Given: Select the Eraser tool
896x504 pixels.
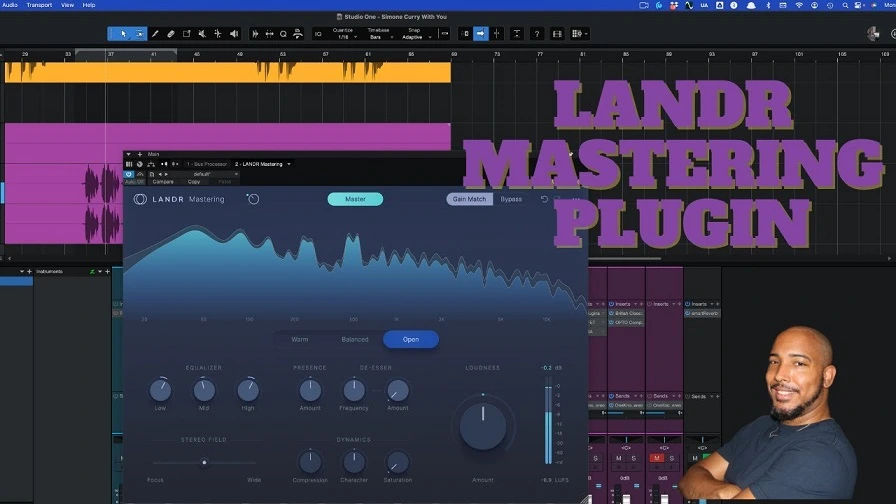Looking at the screenshot, I should 171,34.
